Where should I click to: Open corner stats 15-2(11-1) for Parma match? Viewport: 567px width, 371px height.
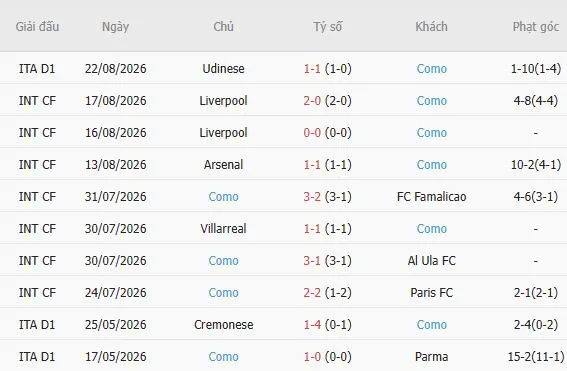point(536,357)
